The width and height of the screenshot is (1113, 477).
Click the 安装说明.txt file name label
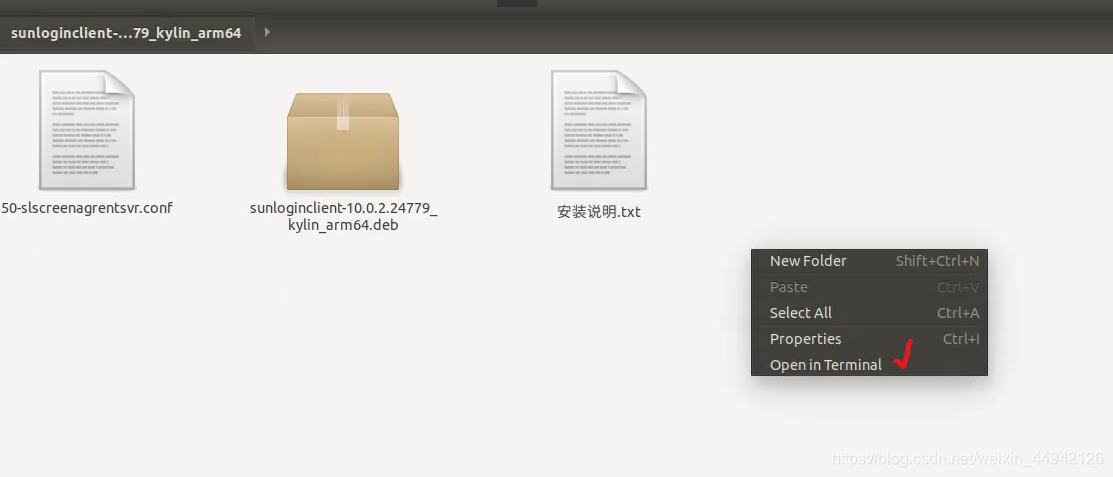click(599, 212)
